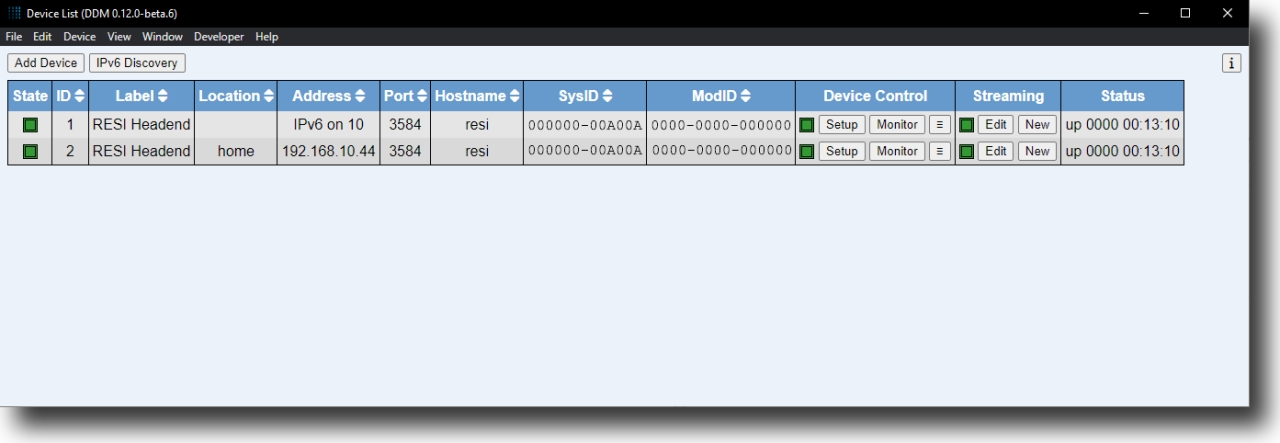Click Device Control status light in row 2
This screenshot has width=1280, height=443.
807,151
